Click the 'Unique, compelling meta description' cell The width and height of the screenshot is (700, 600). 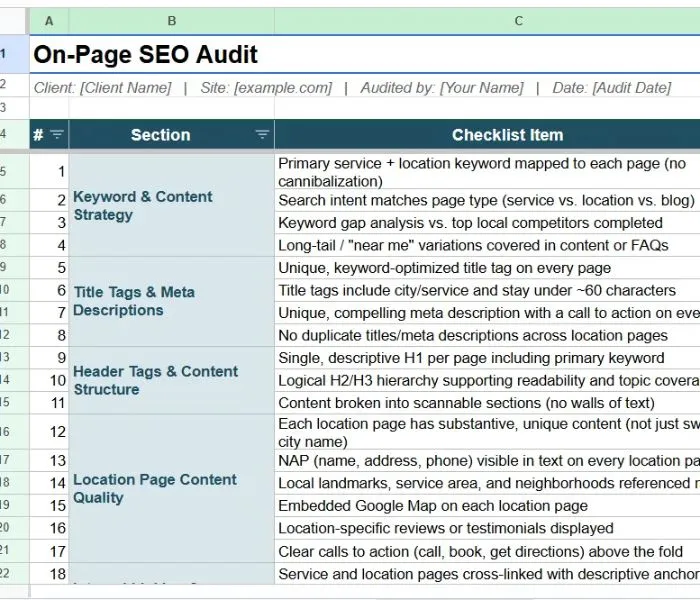487,313
